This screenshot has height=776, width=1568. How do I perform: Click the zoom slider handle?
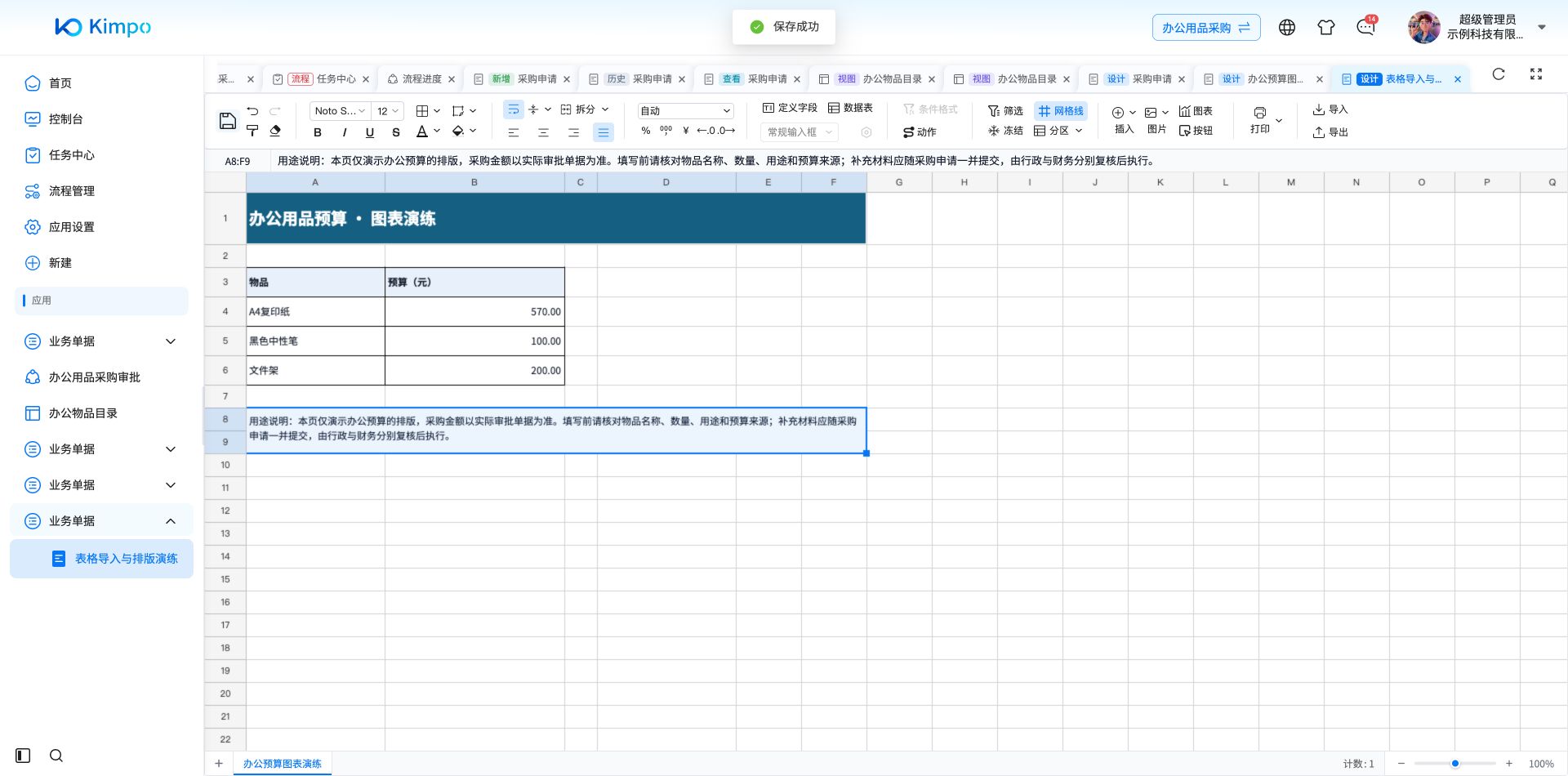pyautogui.click(x=1455, y=764)
